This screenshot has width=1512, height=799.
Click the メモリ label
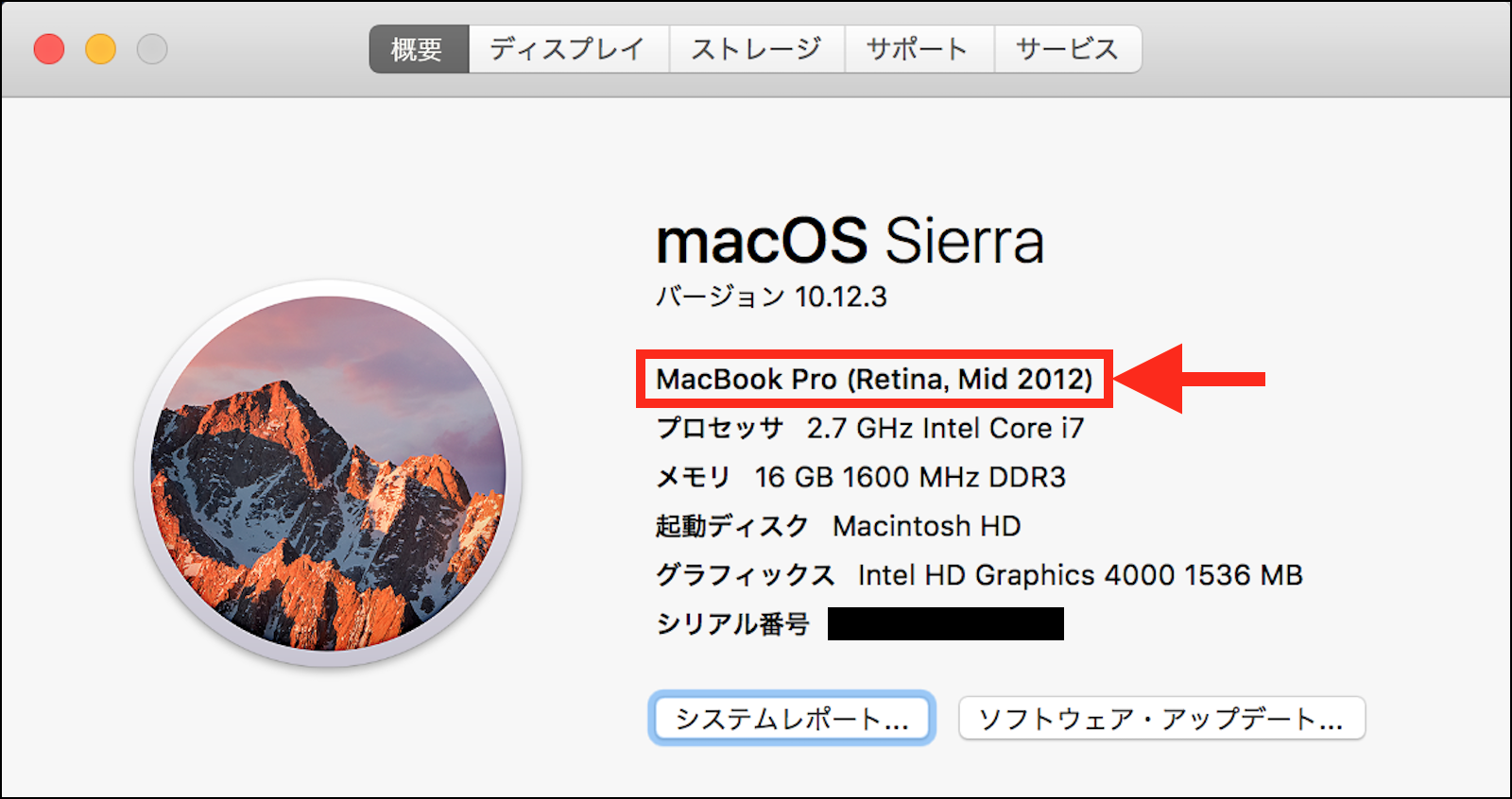694,477
